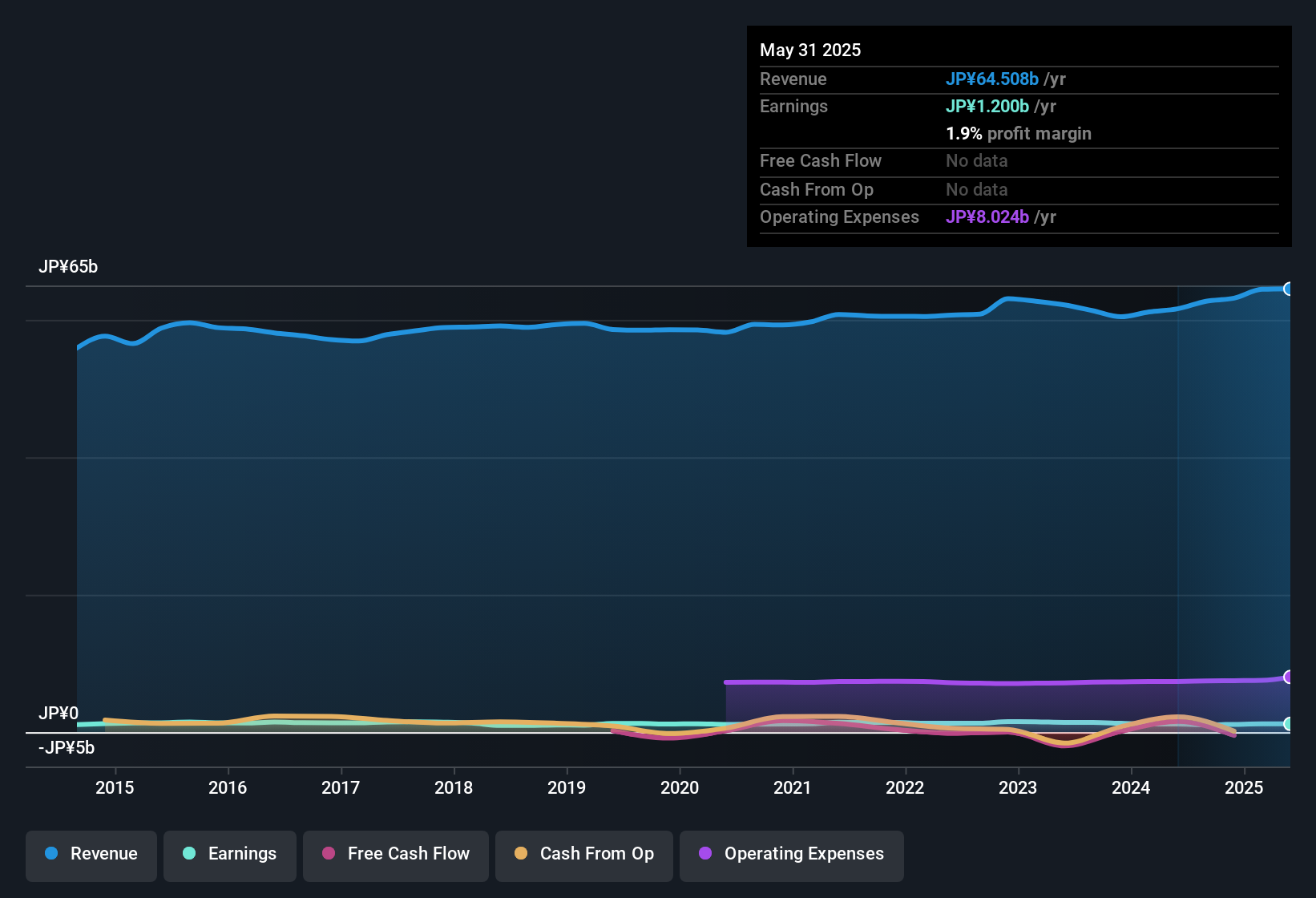This screenshot has width=1316, height=898.
Task: Click the 2024 x-axis label
Action: pyautogui.click(x=1131, y=787)
